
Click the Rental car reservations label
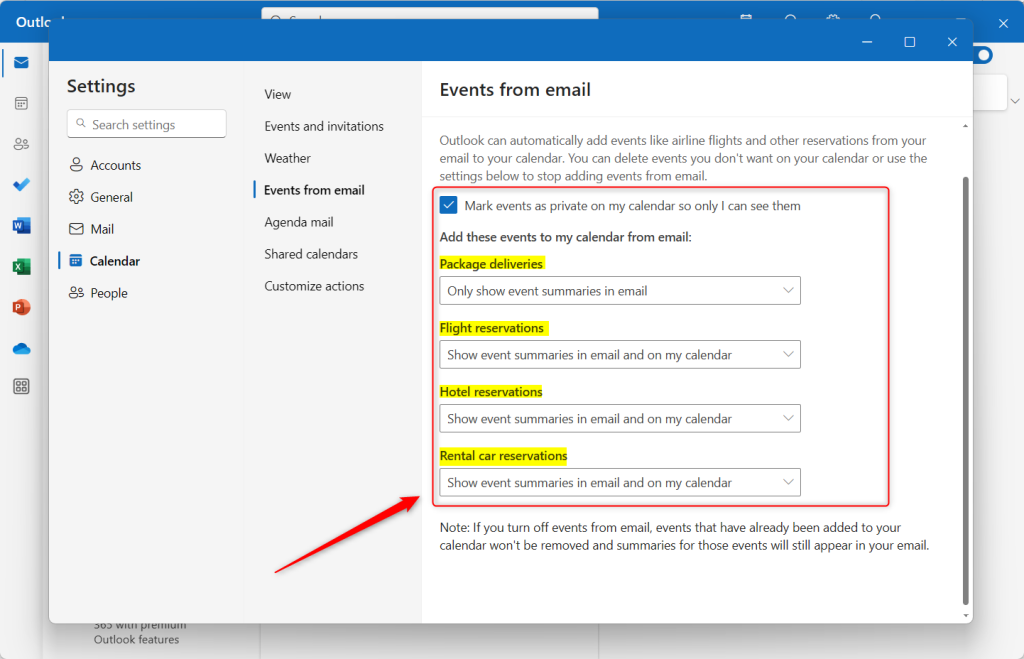point(504,456)
